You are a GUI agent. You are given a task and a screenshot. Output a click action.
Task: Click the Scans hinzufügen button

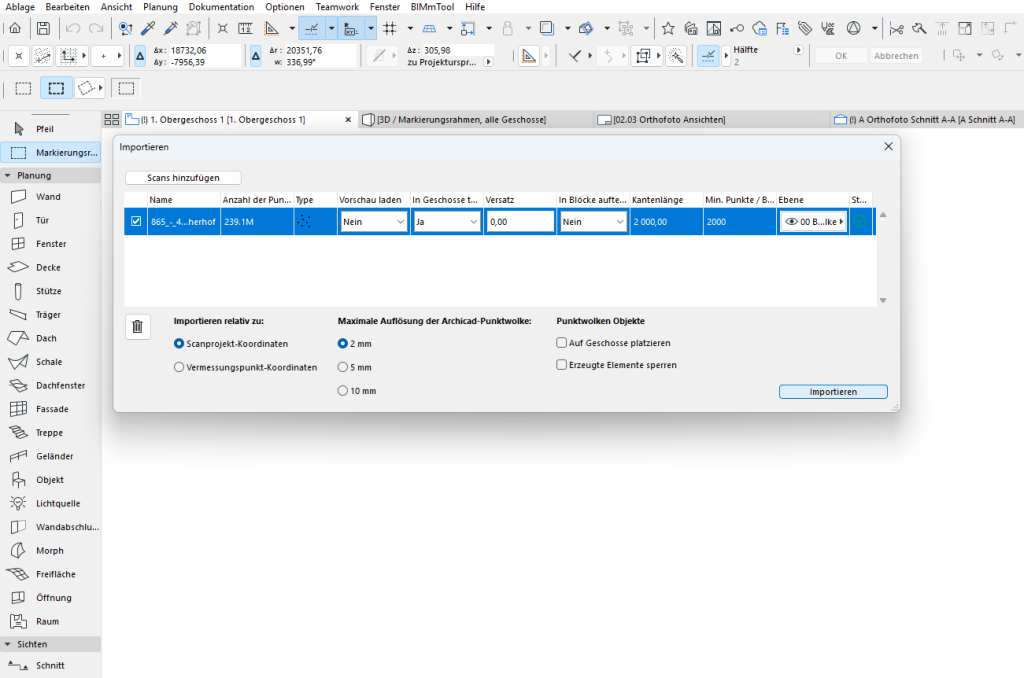point(184,178)
